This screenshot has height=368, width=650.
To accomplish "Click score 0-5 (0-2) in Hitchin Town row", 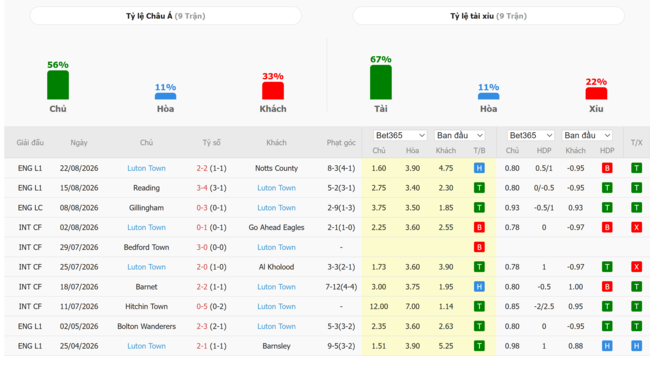I will 211,307.
